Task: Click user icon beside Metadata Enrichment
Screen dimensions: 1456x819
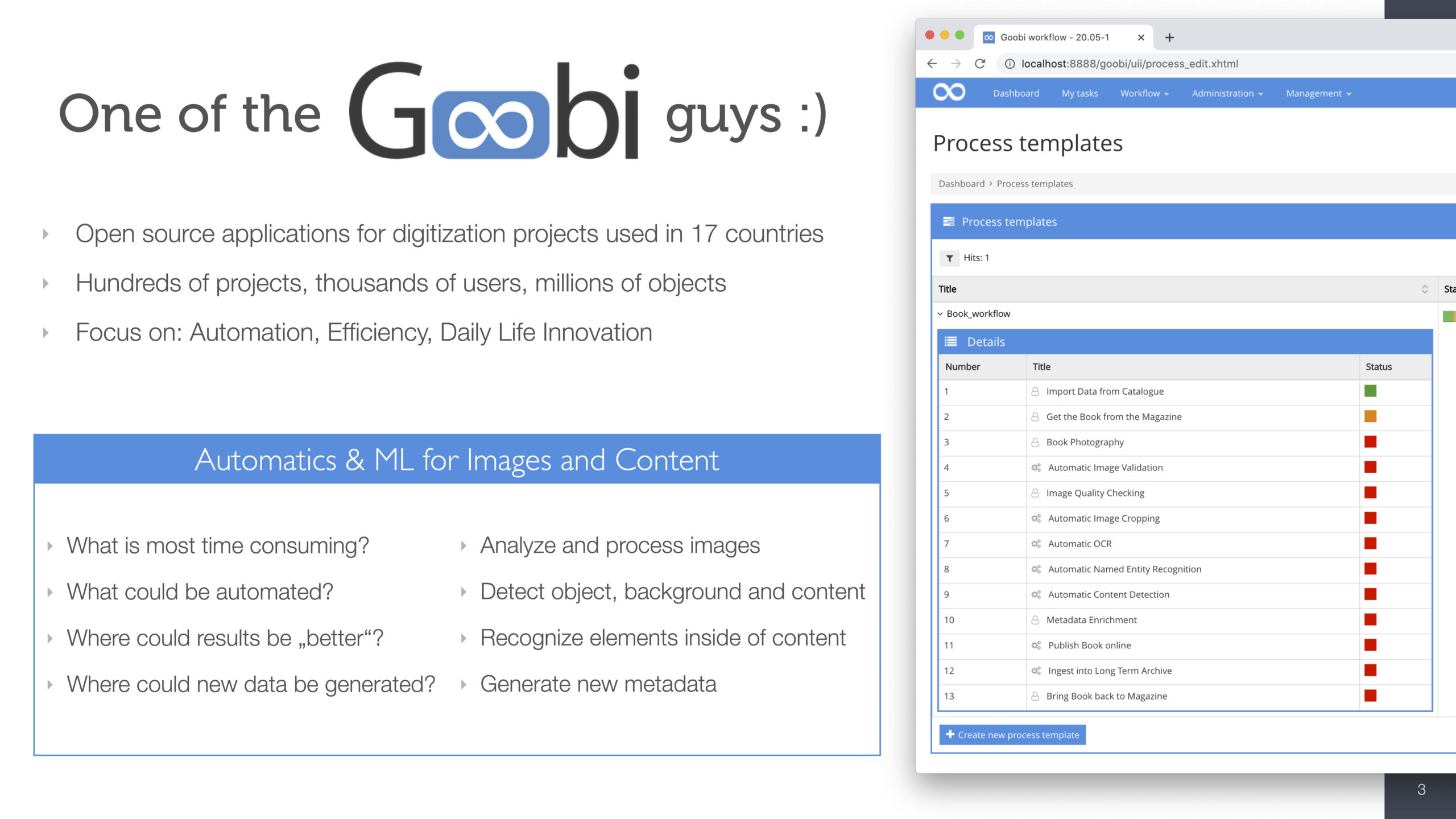Action: pyautogui.click(x=1035, y=620)
